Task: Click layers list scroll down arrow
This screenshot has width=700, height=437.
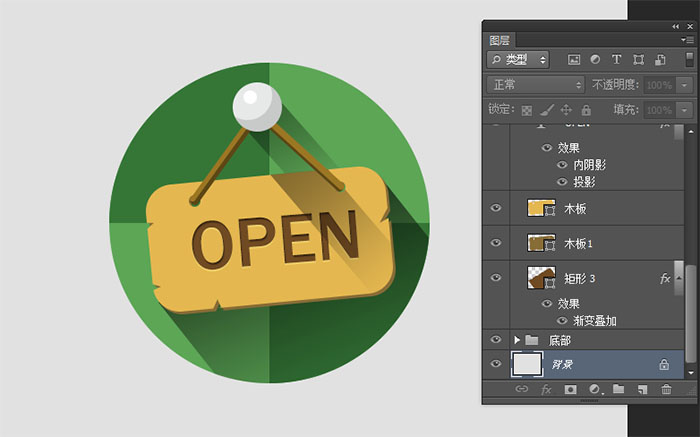Action: coord(691,373)
